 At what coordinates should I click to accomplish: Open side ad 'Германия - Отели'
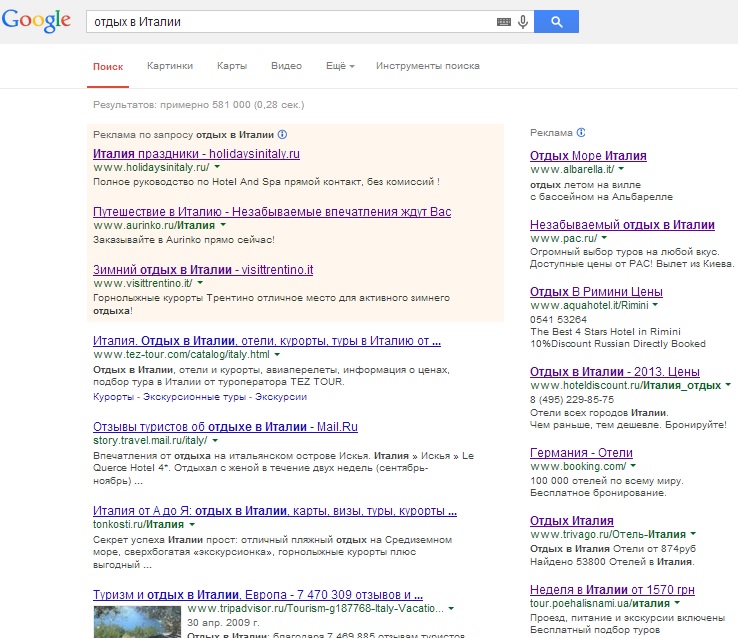click(581, 453)
